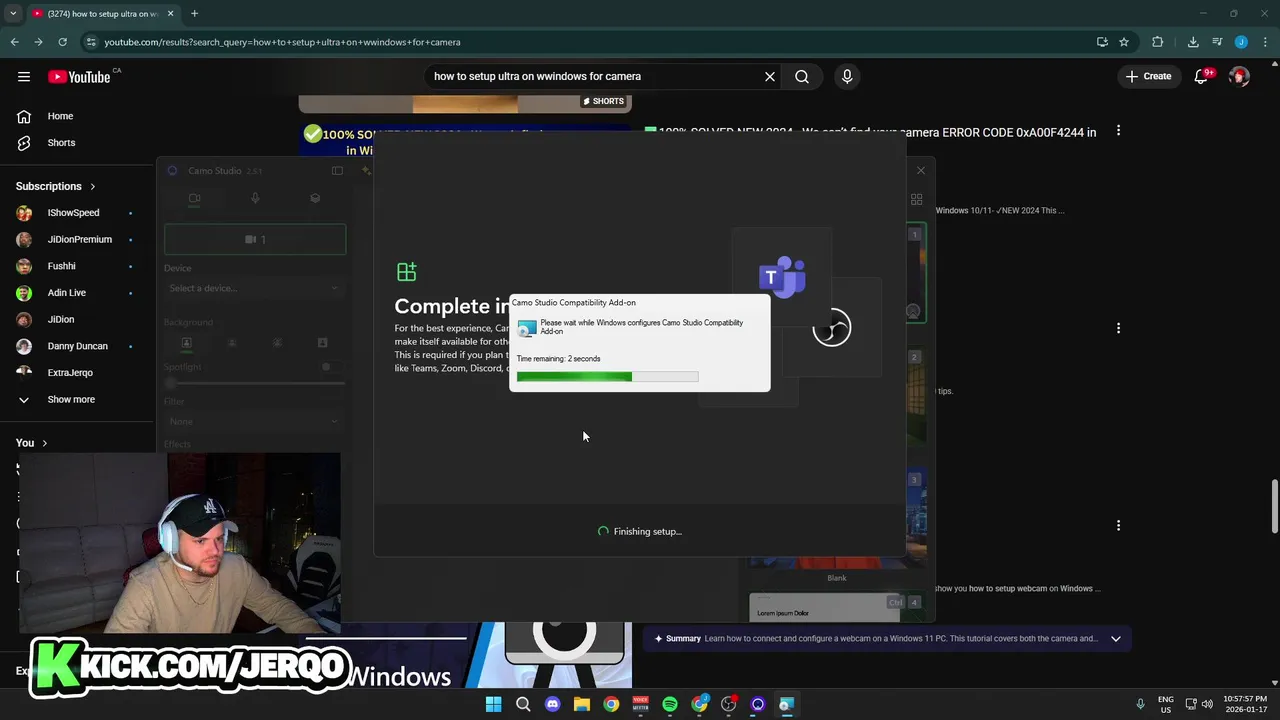Close the Camo Studio overlay with X
The image size is (1280, 720).
point(921,171)
